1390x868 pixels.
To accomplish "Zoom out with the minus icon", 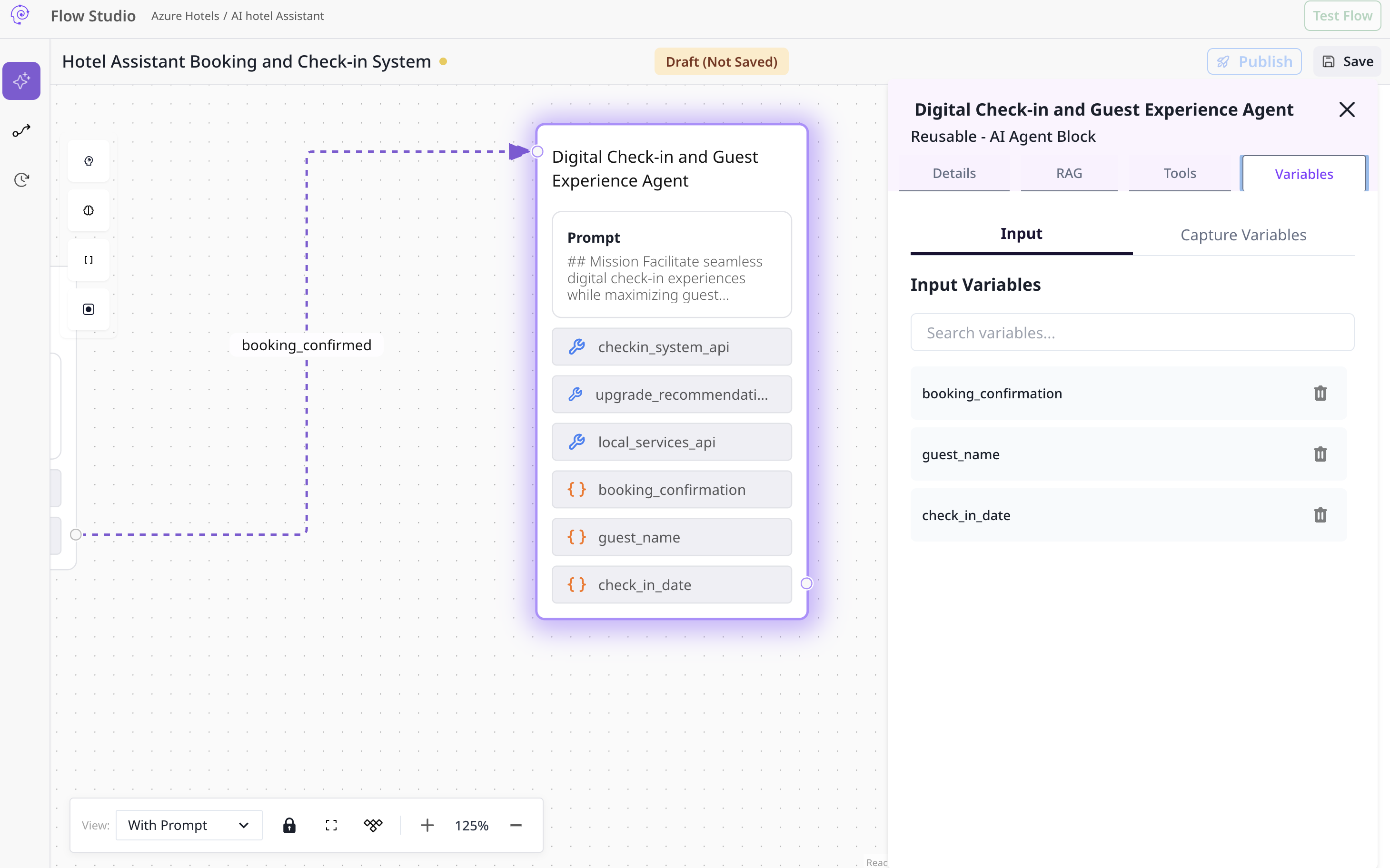I will (x=516, y=825).
